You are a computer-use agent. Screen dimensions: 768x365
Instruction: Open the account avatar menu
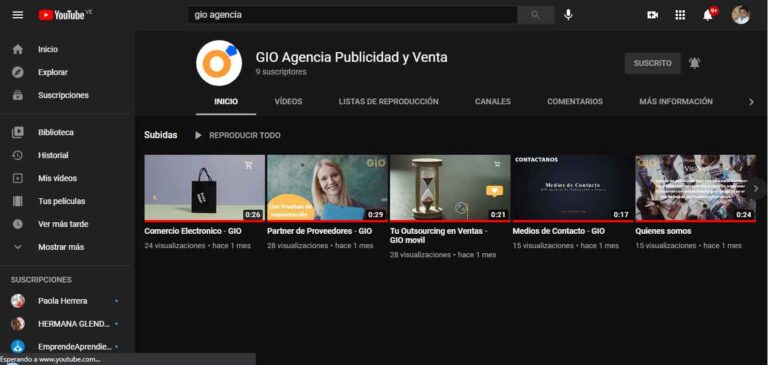click(x=741, y=15)
